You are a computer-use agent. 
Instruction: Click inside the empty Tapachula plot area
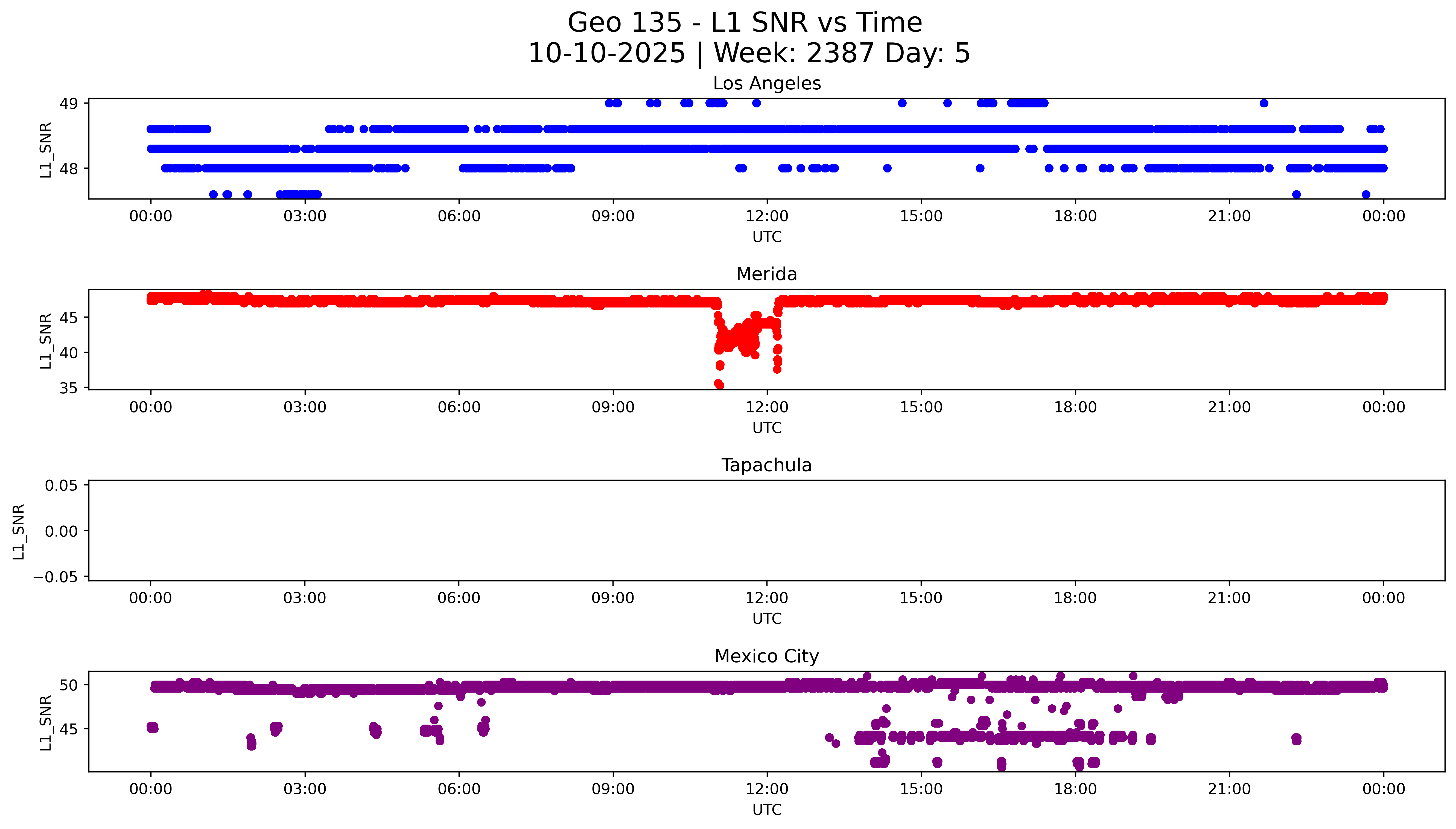(766, 531)
